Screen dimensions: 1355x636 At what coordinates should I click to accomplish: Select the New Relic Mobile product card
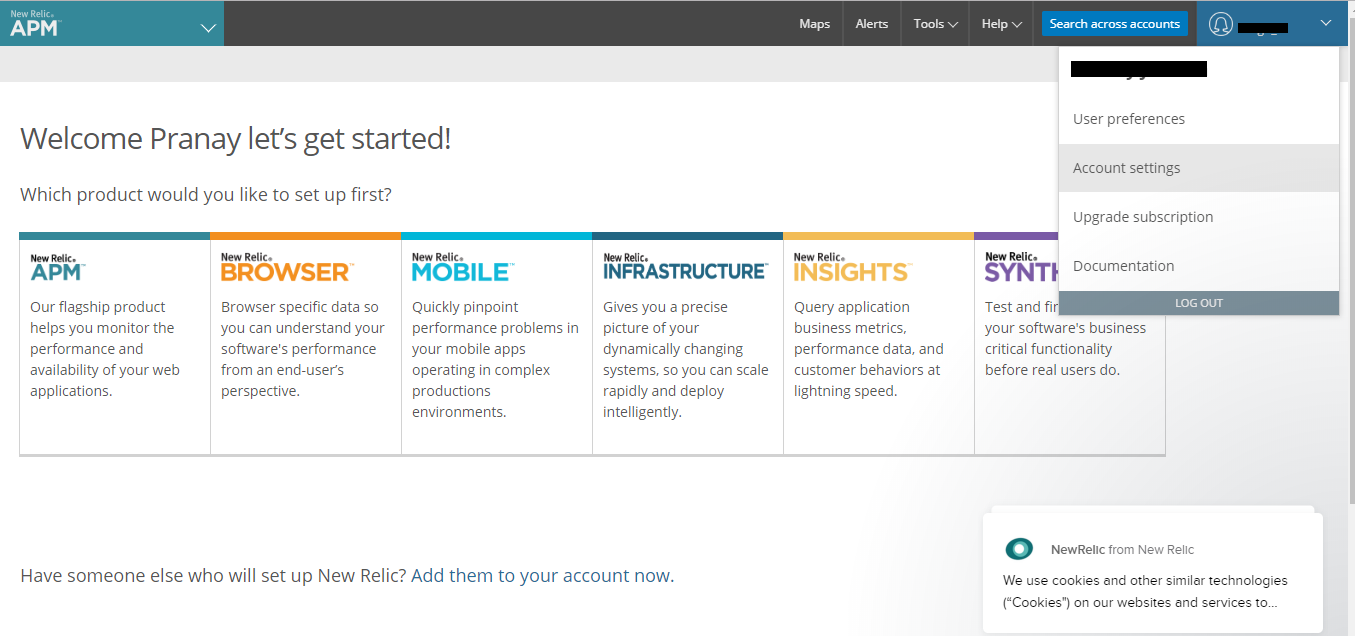(x=497, y=344)
